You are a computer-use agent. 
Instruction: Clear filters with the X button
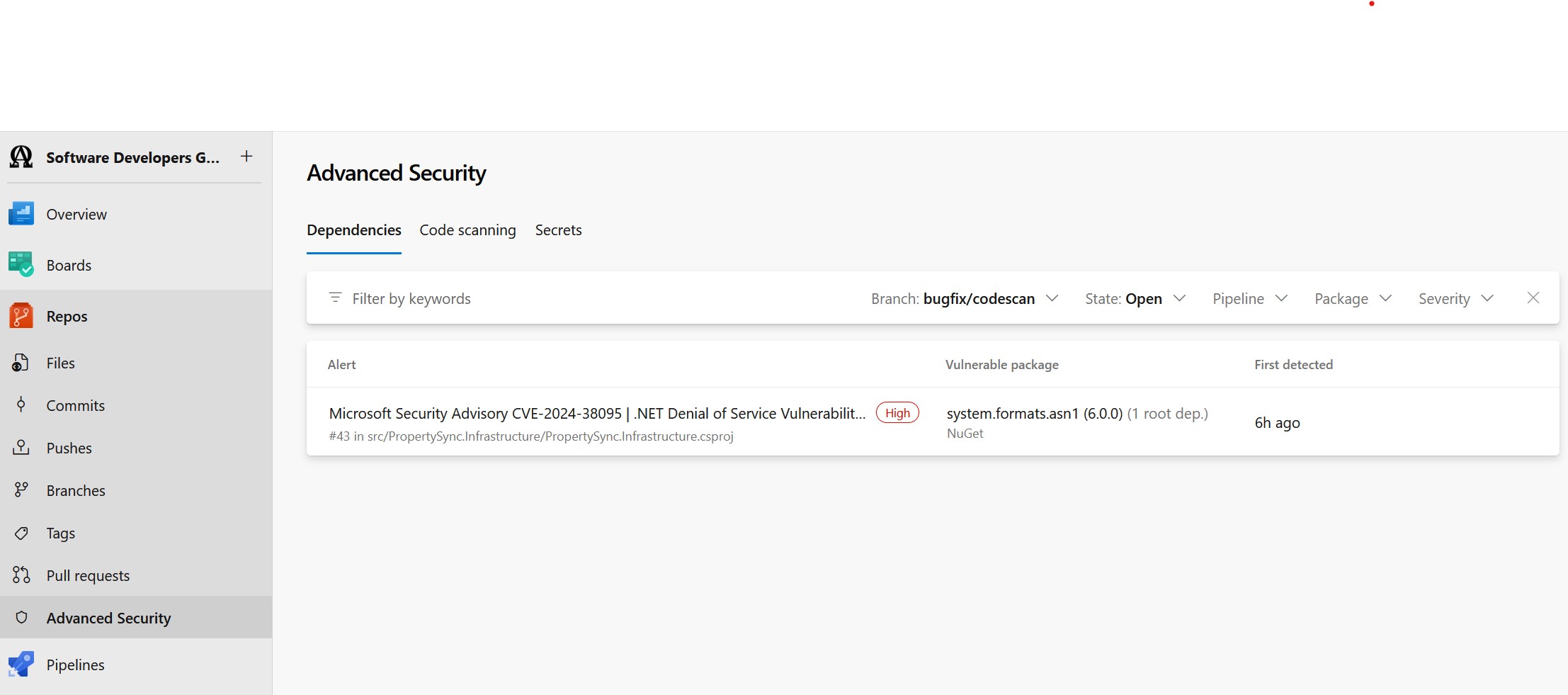1533,298
